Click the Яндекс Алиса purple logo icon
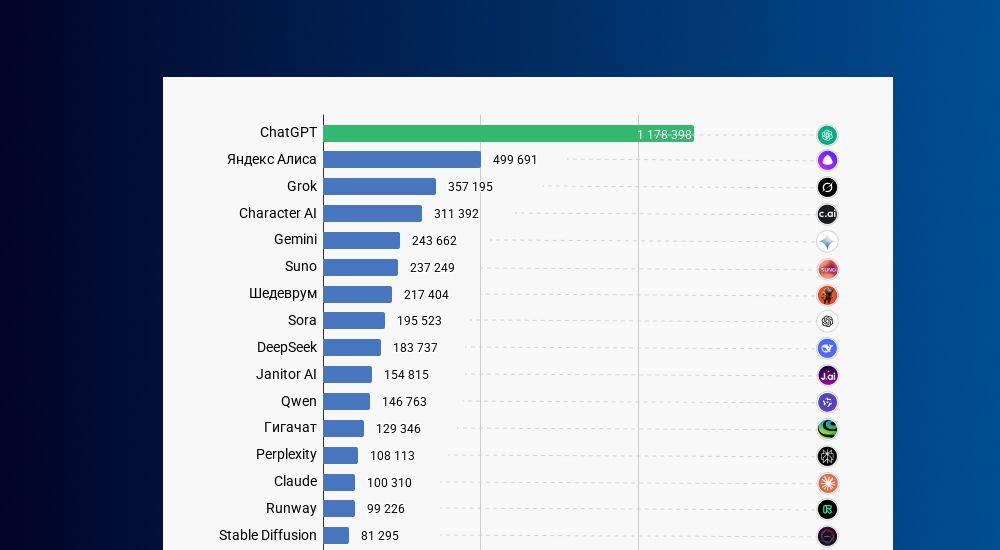This screenshot has height=550, width=1000. pos(827,161)
